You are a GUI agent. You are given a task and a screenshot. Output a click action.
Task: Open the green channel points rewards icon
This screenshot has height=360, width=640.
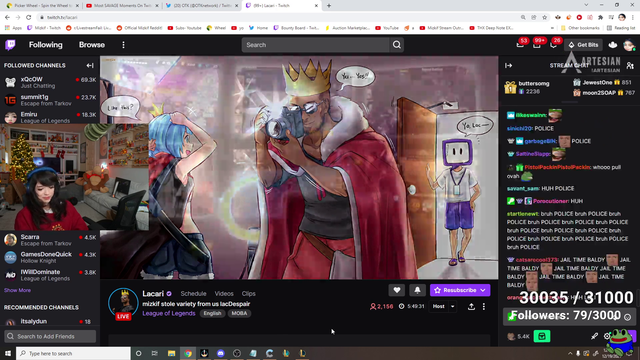[542, 336]
